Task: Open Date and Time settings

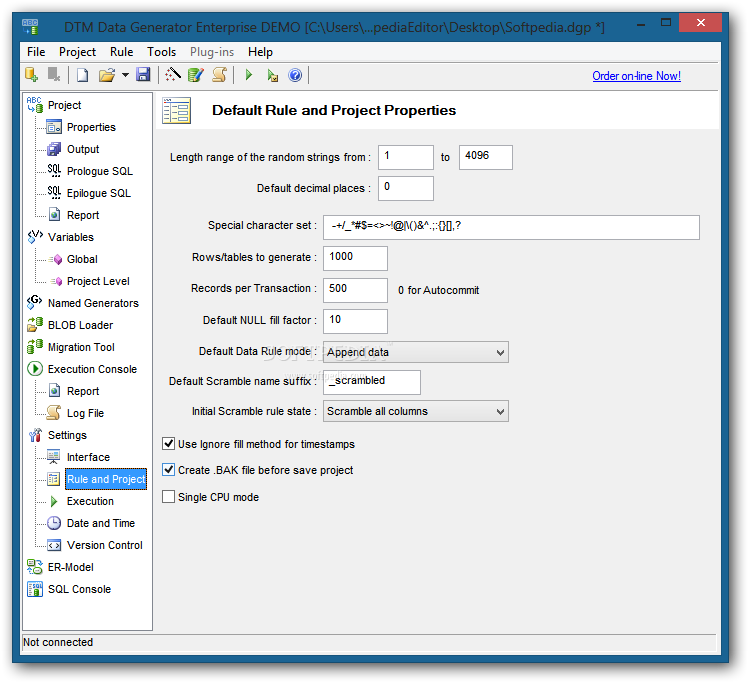Action: [101, 523]
